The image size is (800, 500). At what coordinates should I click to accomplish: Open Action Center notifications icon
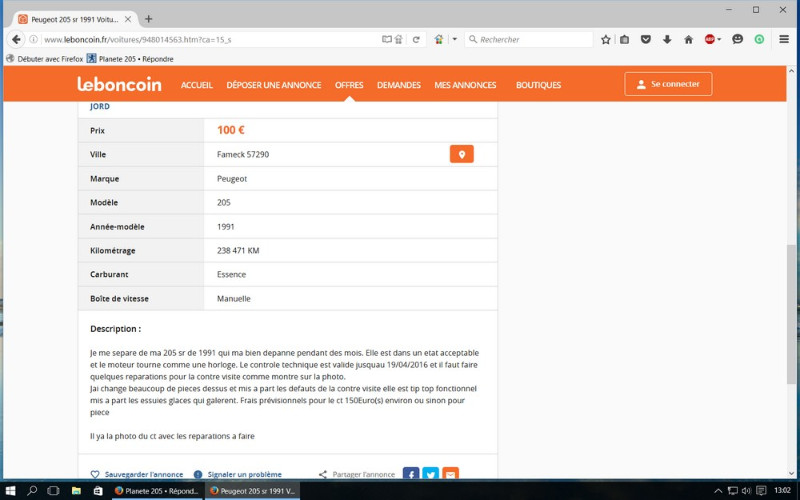pyautogui.click(x=761, y=491)
